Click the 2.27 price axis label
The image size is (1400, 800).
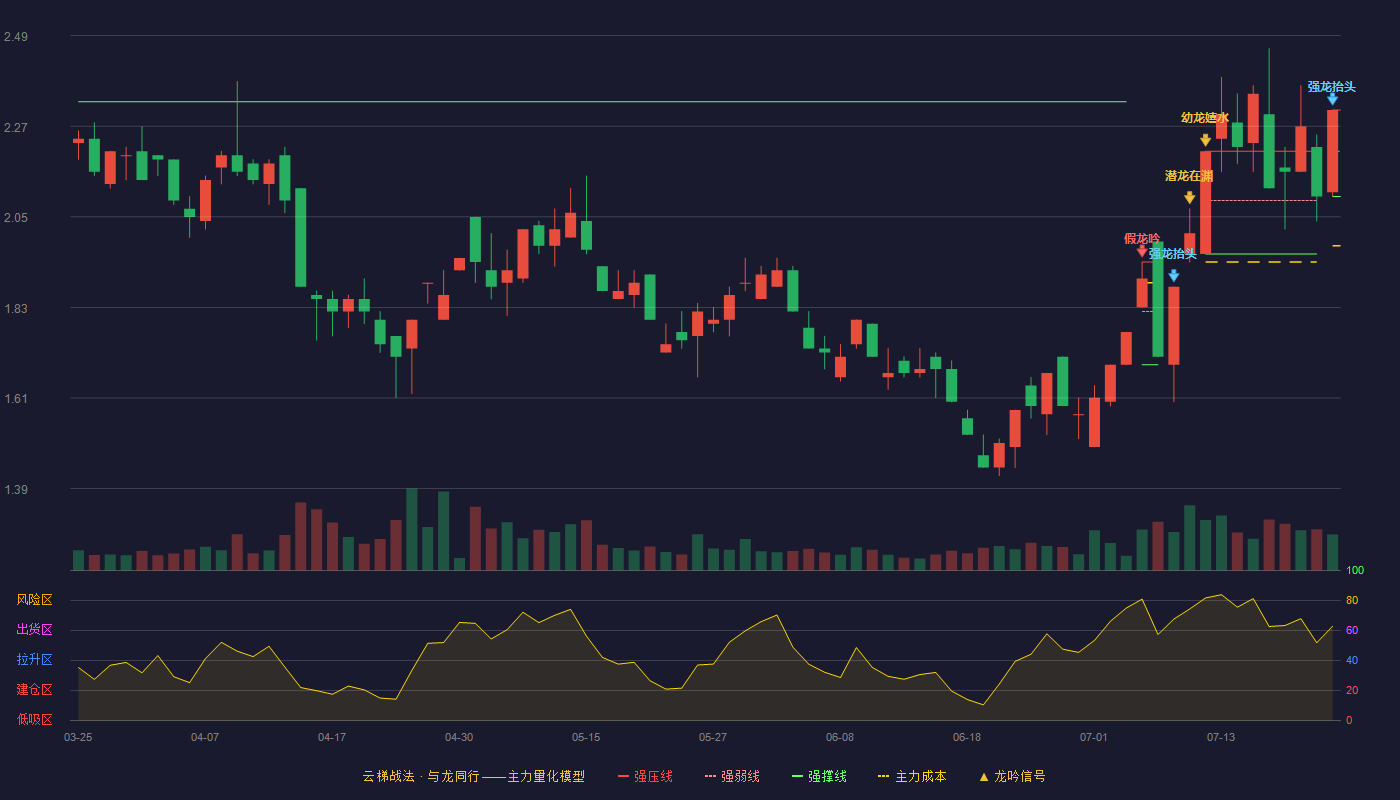pos(16,128)
